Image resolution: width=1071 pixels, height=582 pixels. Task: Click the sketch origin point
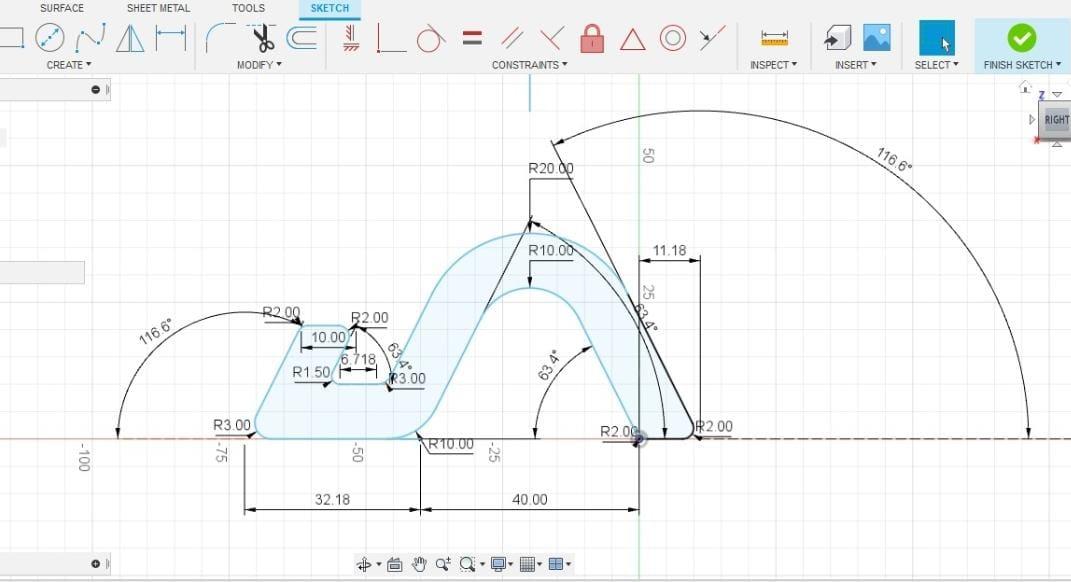click(639, 439)
